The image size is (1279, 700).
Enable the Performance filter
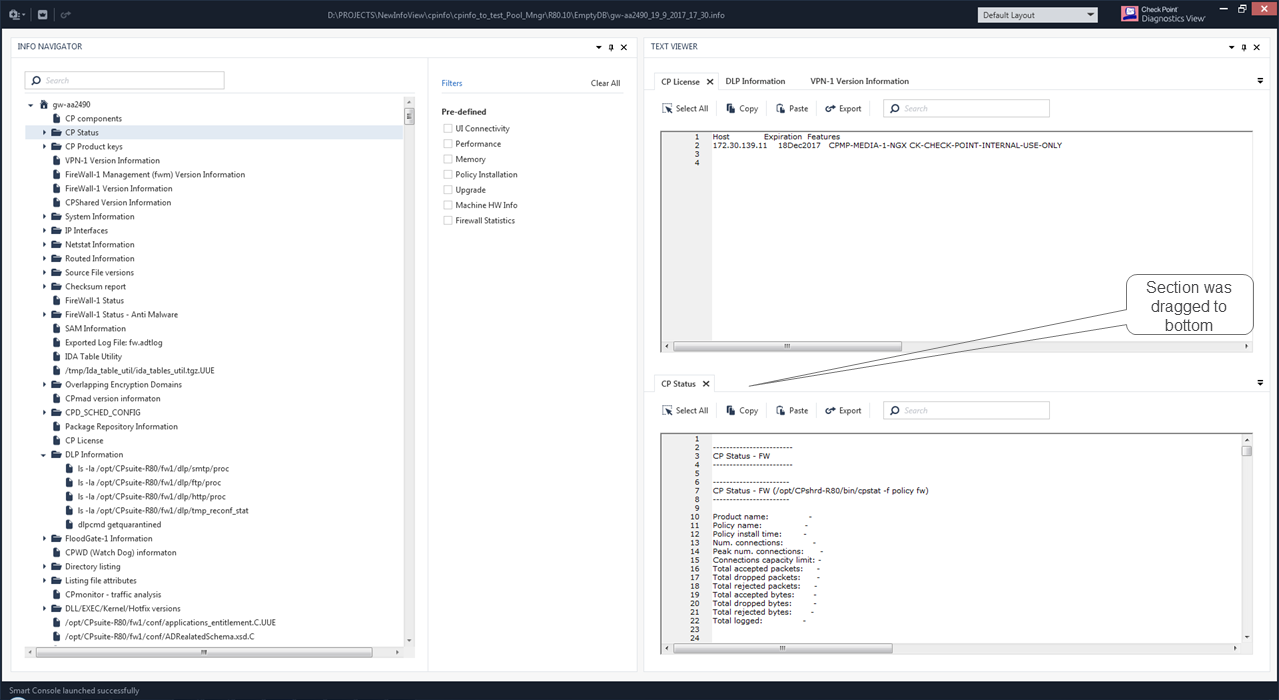tap(448, 144)
